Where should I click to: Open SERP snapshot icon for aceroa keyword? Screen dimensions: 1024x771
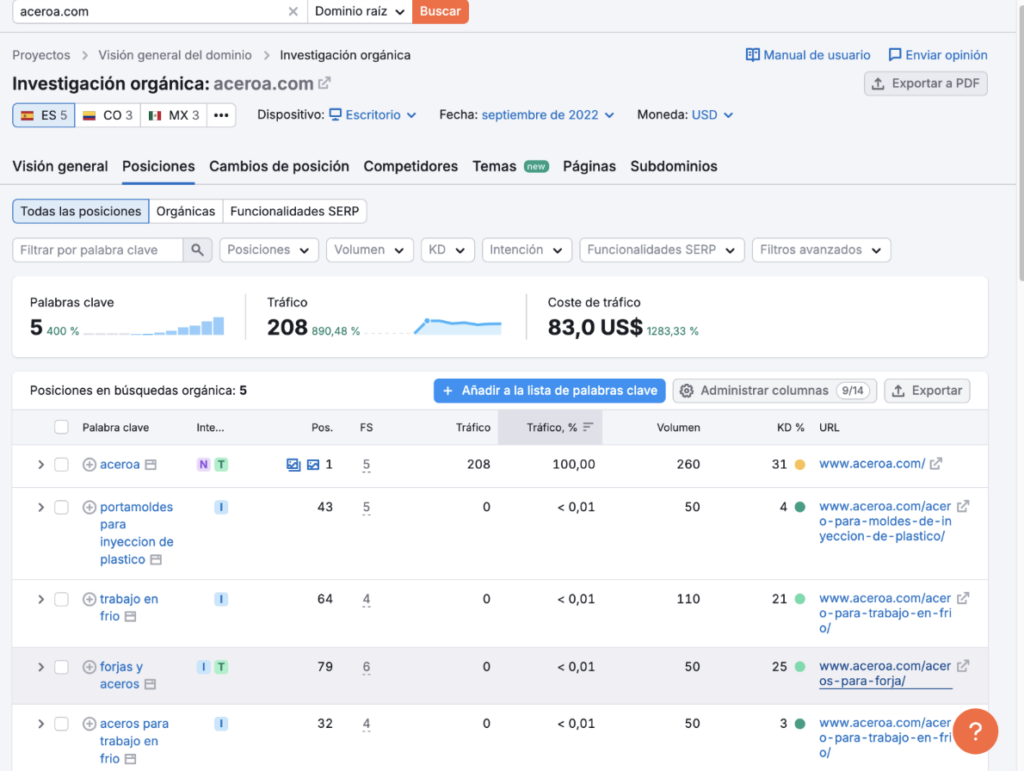(x=150, y=465)
